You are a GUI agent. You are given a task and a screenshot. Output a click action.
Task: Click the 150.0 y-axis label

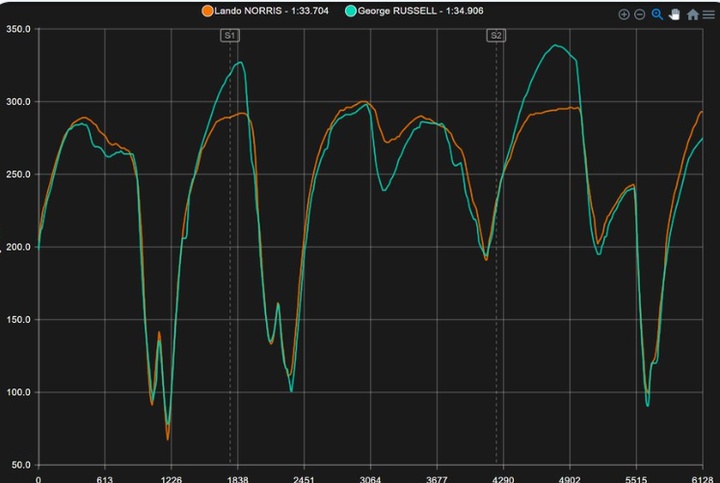tap(18, 320)
